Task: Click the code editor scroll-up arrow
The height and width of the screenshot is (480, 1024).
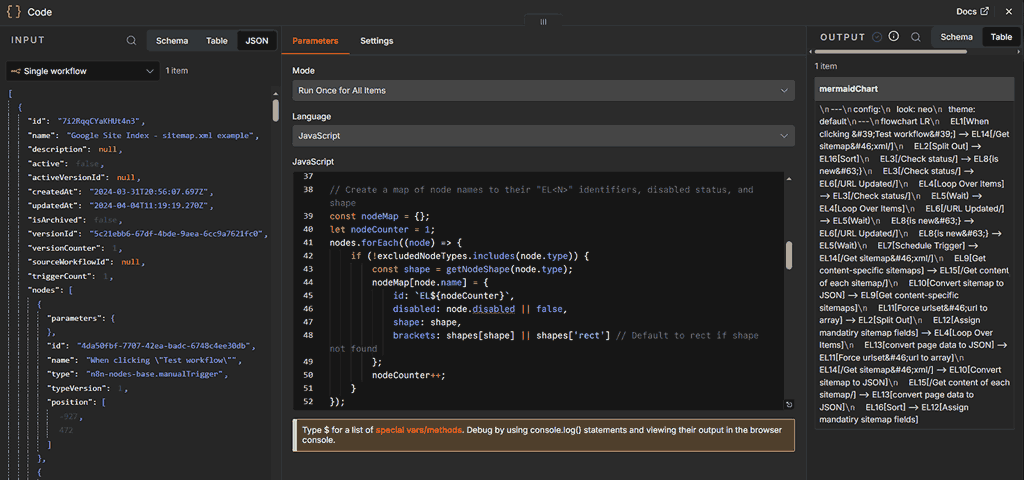Action: pyautogui.click(x=789, y=178)
